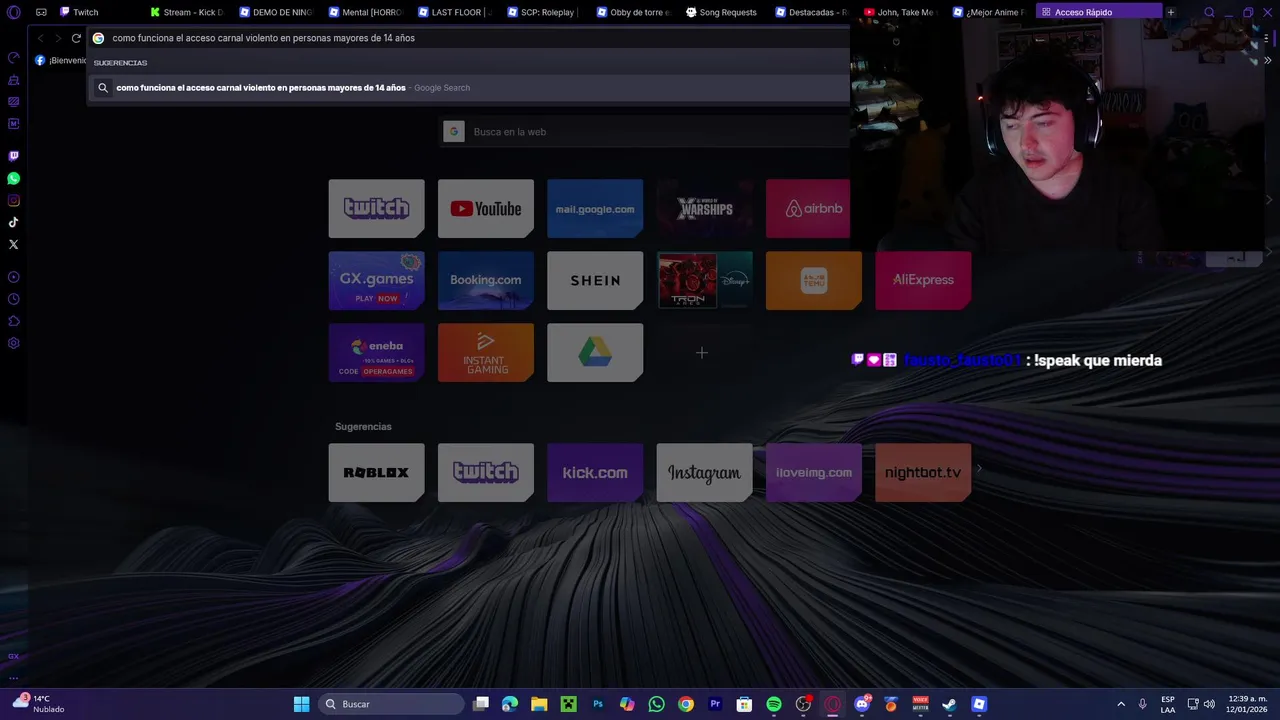
Task: Open the Instagram suggestion tile
Action: (705, 472)
